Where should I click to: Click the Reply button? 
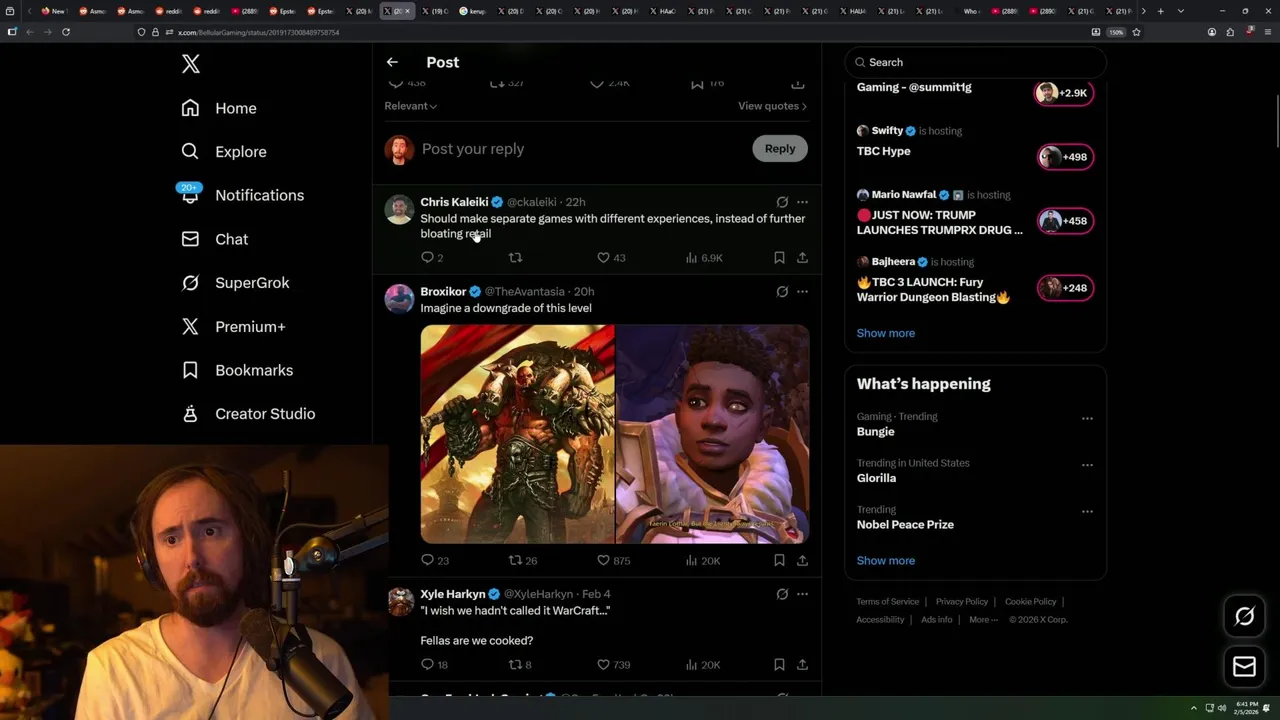point(780,149)
